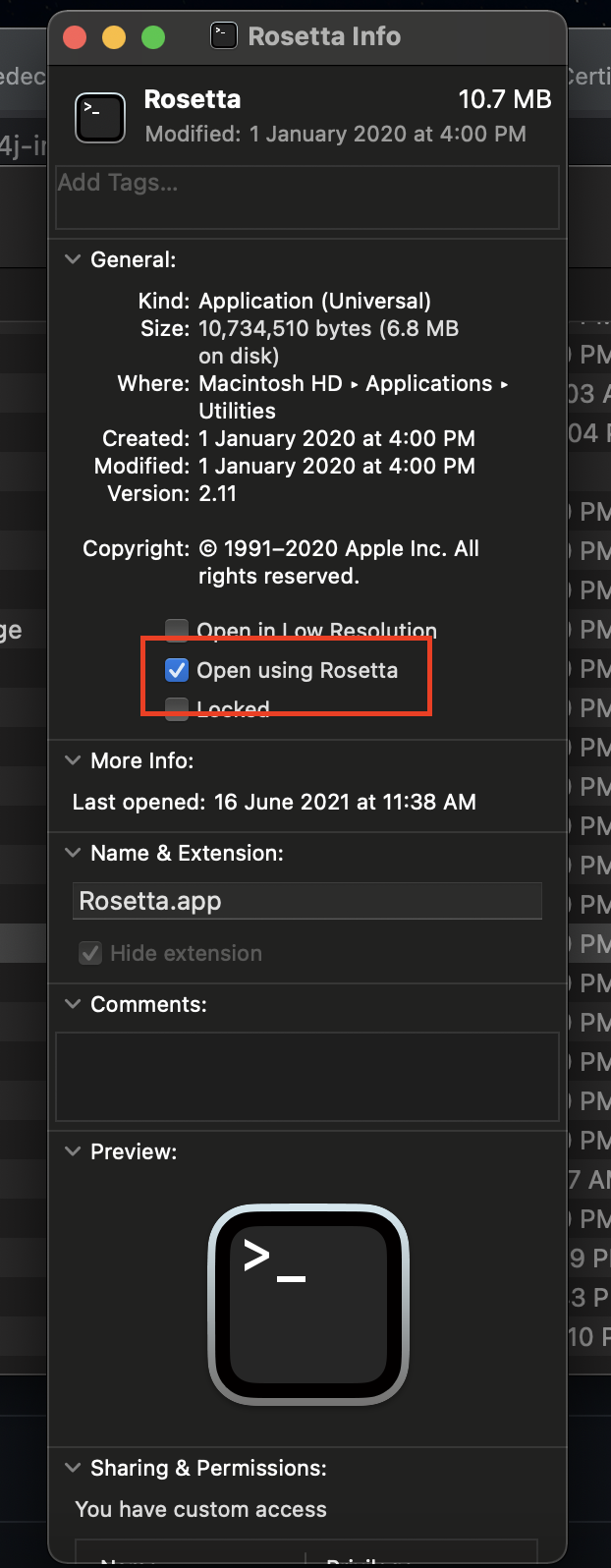The height and width of the screenshot is (1568, 611).
Task: Click the green zoom window button
Action: (x=153, y=37)
